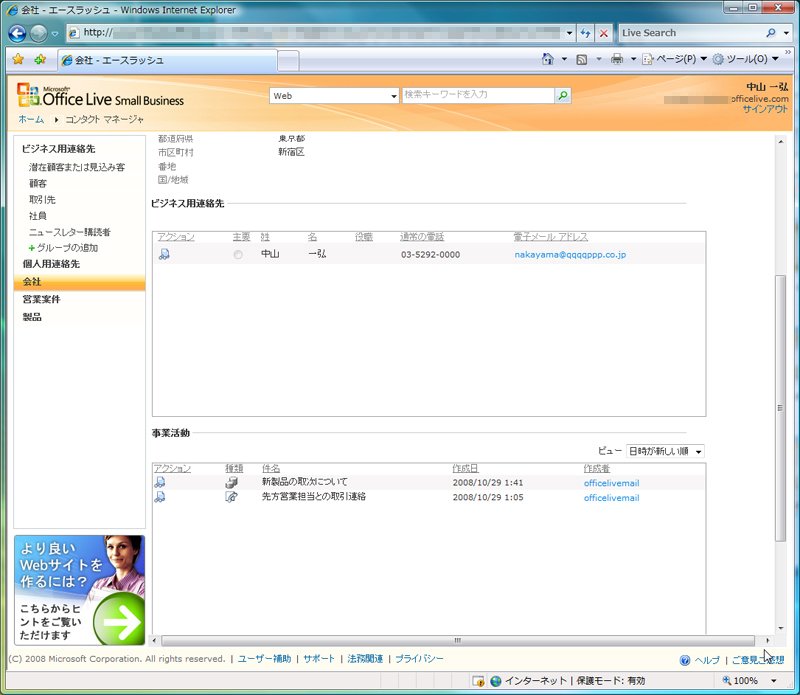Click the Office Live Small Business logo
The width and height of the screenshot is (800, 695).
pos(101,95)
